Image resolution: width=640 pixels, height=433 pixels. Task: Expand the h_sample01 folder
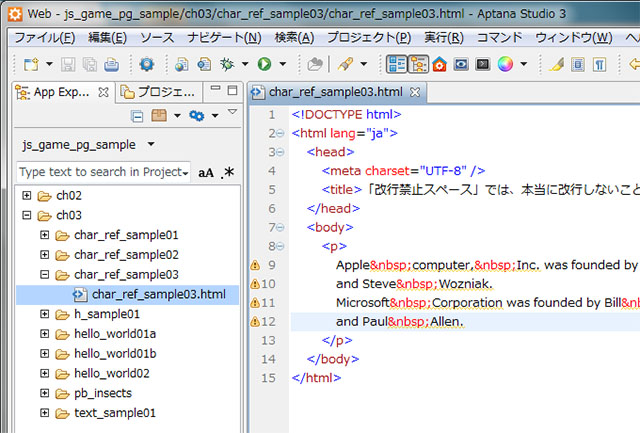click(44, 314)
